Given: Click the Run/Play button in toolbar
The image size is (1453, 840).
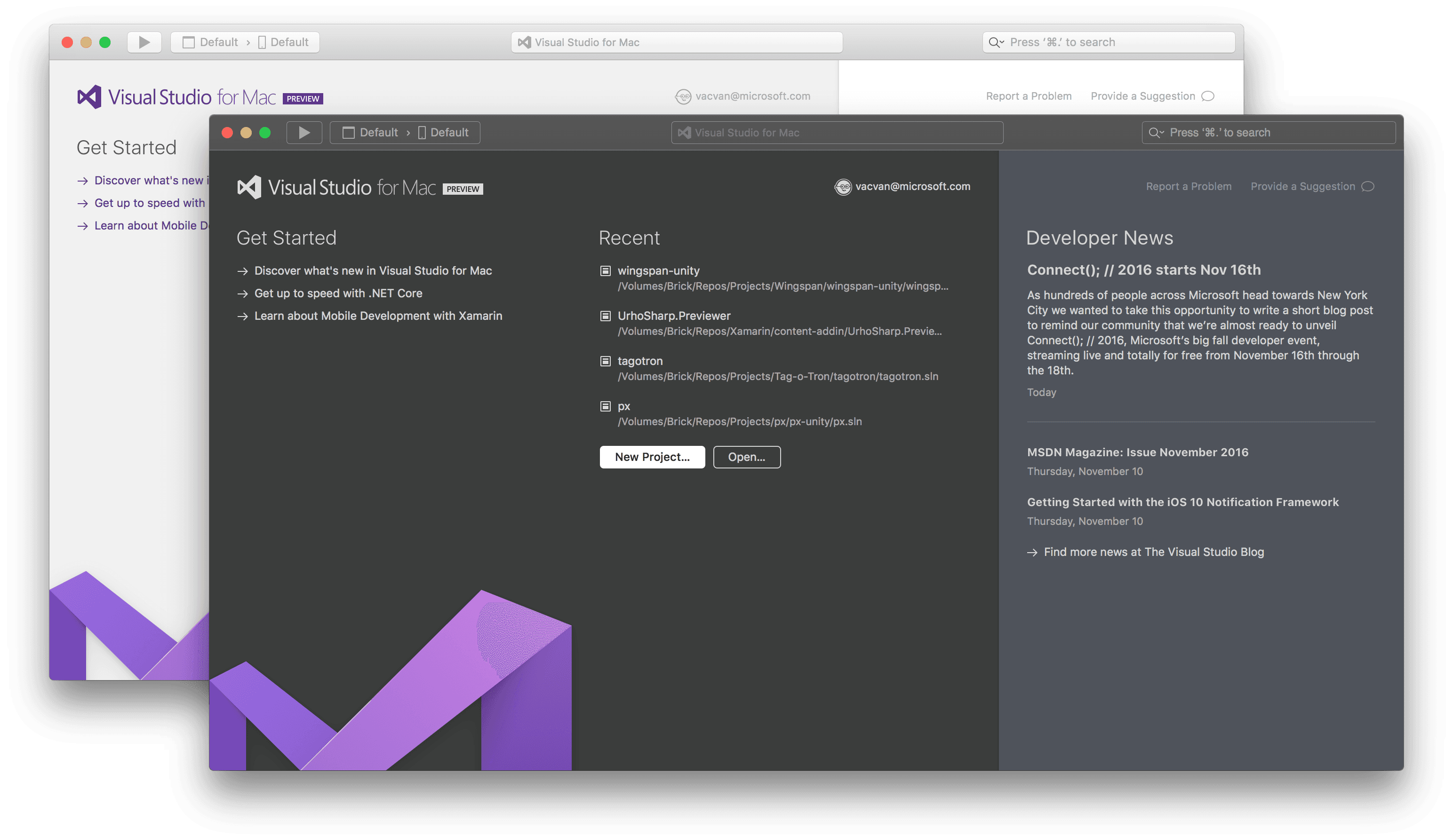Looking at the screenshot, I should (304, 132).
